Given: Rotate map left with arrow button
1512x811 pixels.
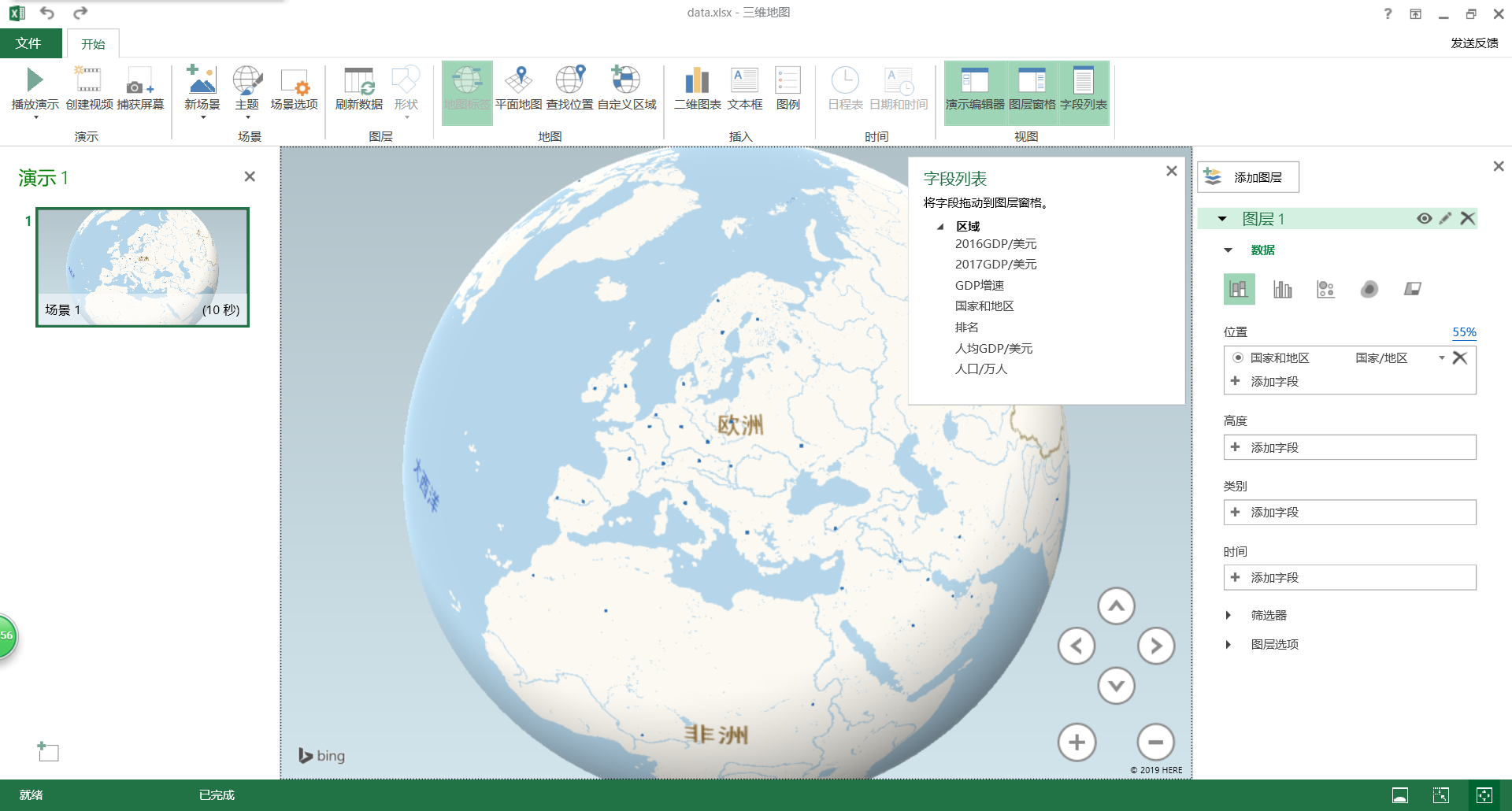Looking at the screenshot, I should click(1077, 646).
